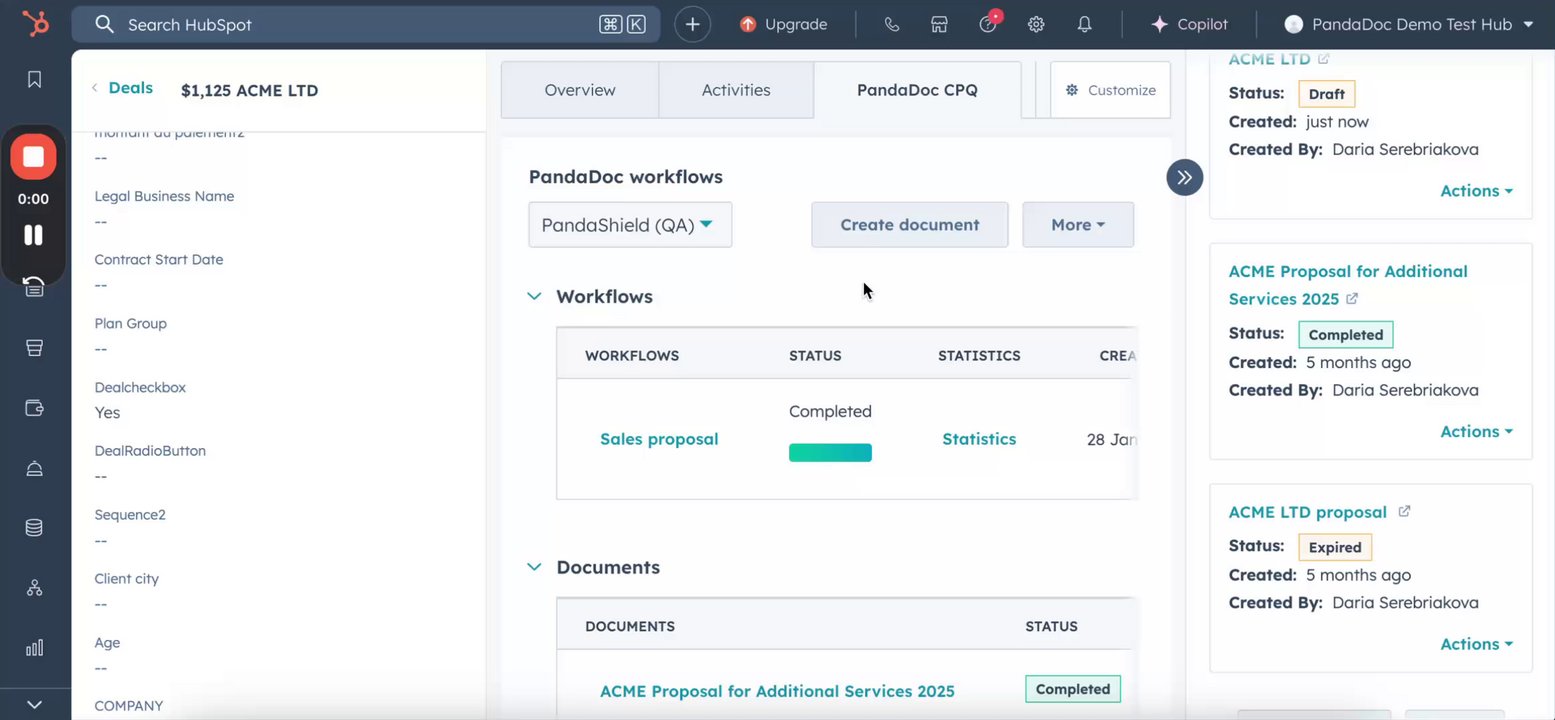Open the More dropdown menu
Viewport: 1555px width, 720px height.
1078,225
